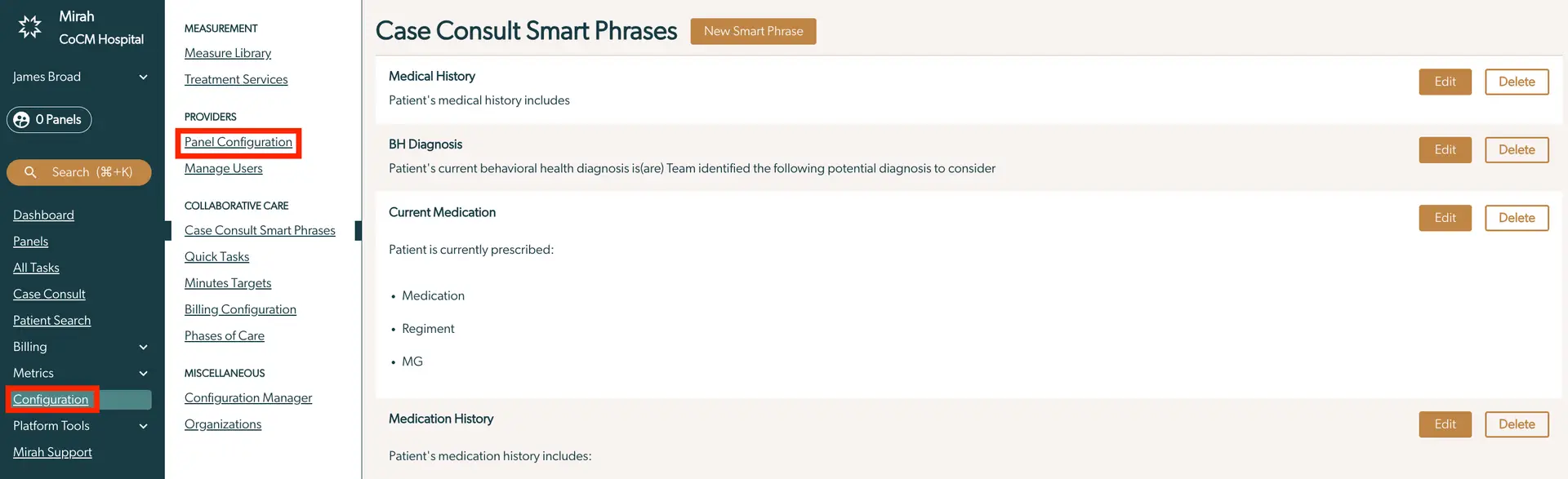Open the Measure Library page
Image resolution: width=1568 pixels, height=479 pixels.
pos(227,52)
